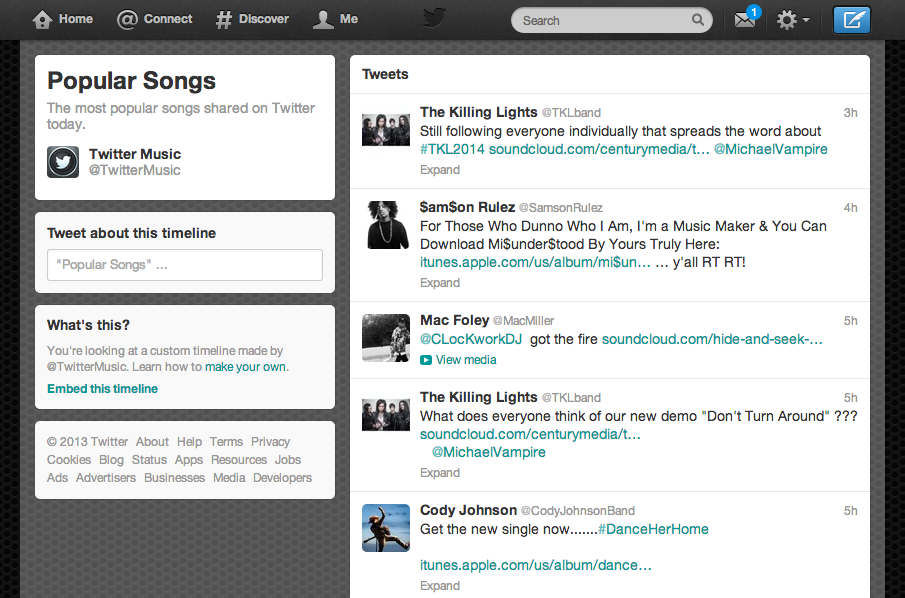This screenshot has width=905, height=598.
Task: Expand the $am$on Rulez tweet
Action: pos(440,283)
